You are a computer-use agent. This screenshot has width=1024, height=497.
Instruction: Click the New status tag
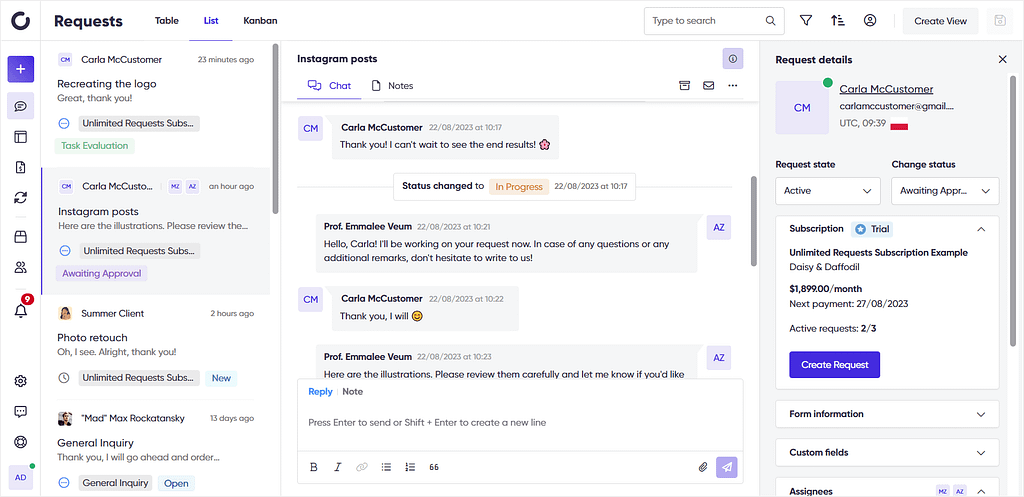[x=221, y=378]
